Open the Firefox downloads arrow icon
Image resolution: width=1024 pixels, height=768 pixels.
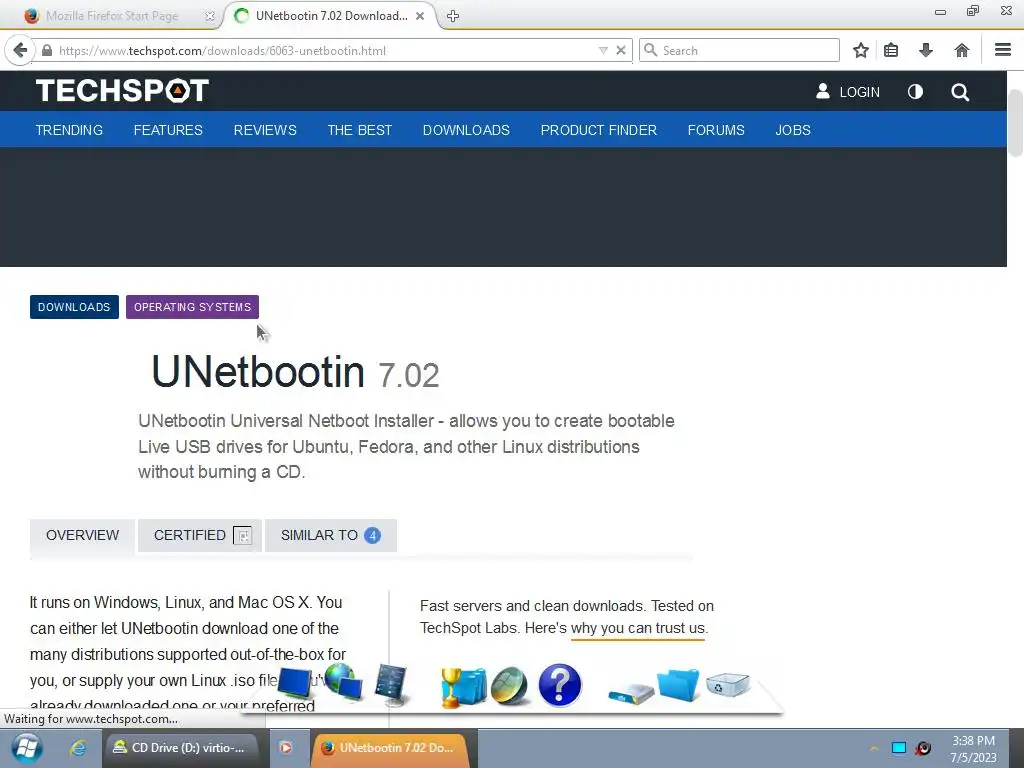click(x=925, y=50)
